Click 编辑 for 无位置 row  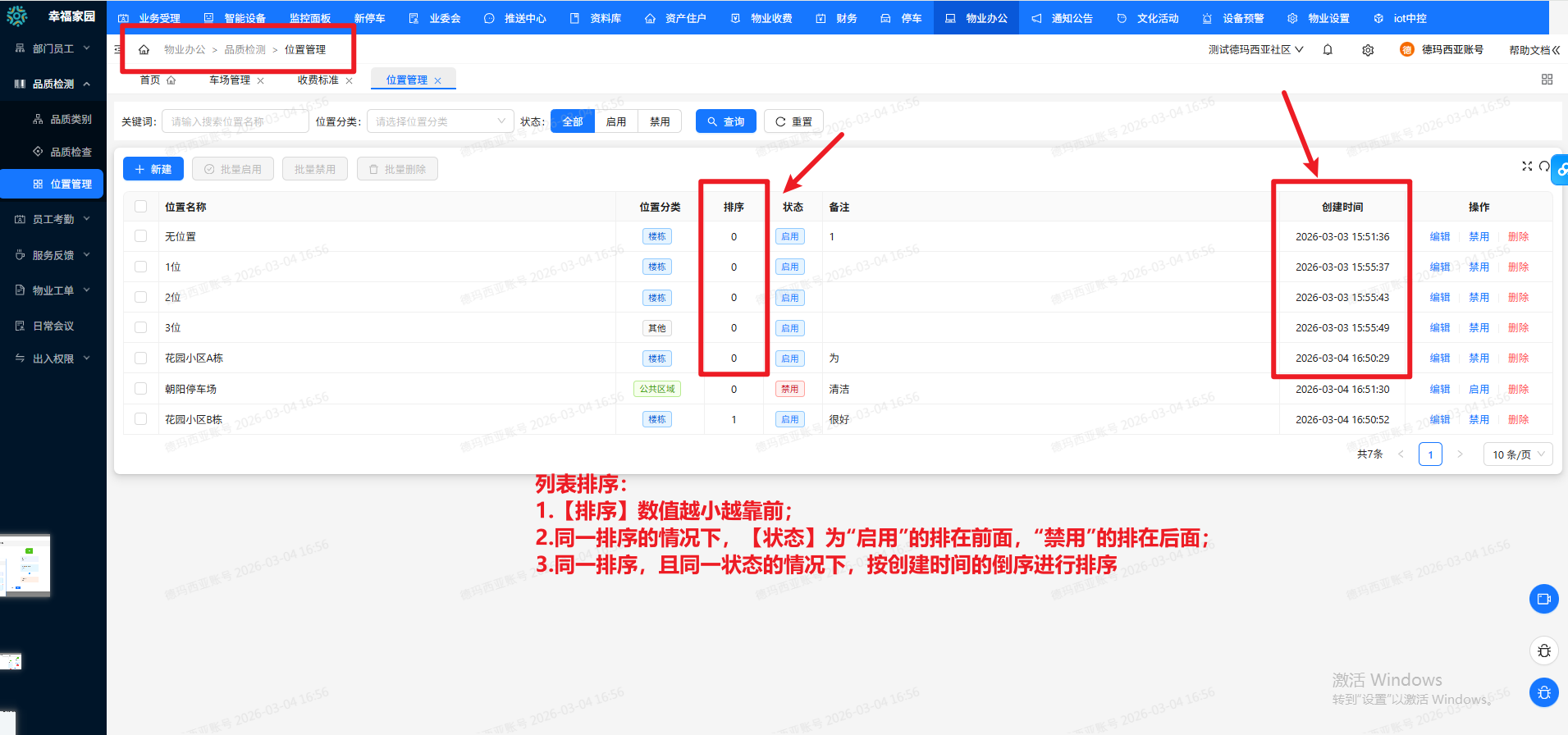[1440, 236]
